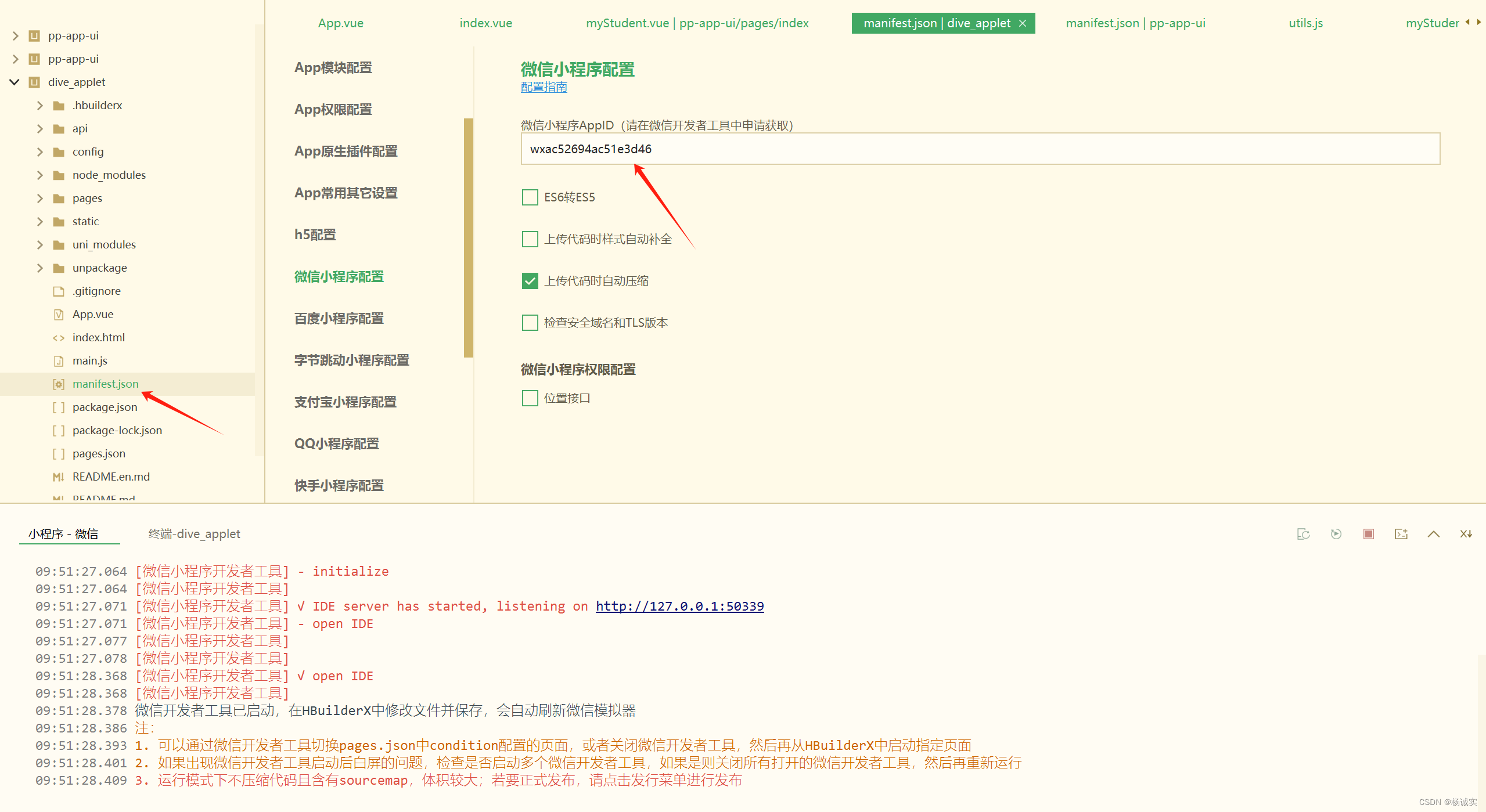Tick the 位置接口 permission checkbox
This screenshot has width=1486, height=812.
coord(530,398)
